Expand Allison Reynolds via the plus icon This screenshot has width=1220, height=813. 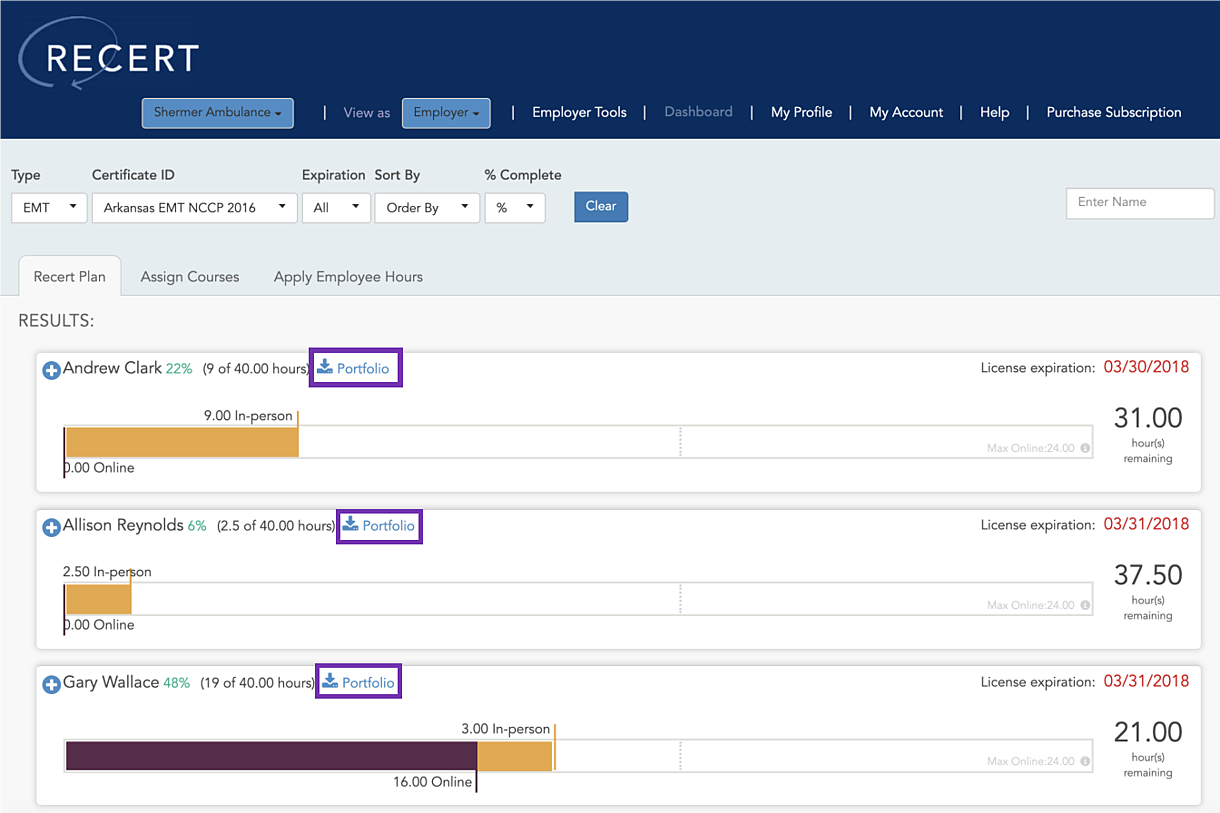tap(51, 526)
